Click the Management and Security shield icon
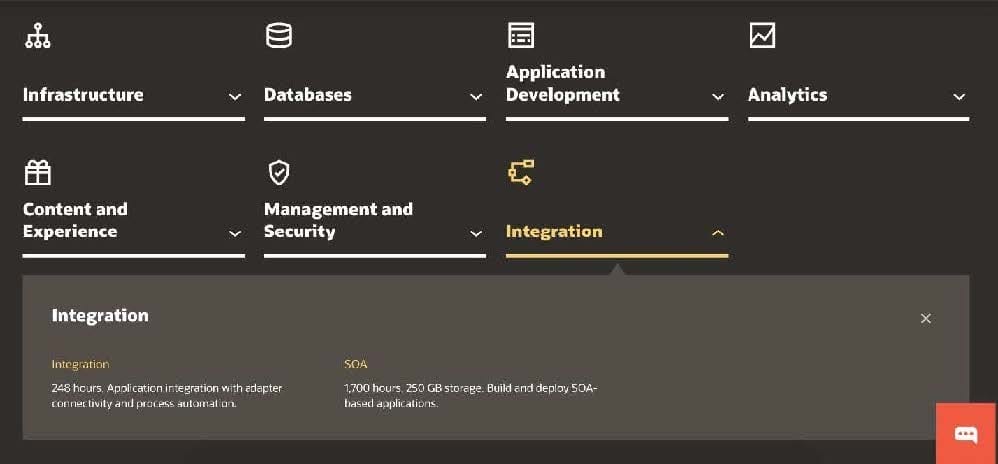The height and width of the screenshot is (464, 998). (279, 173)
